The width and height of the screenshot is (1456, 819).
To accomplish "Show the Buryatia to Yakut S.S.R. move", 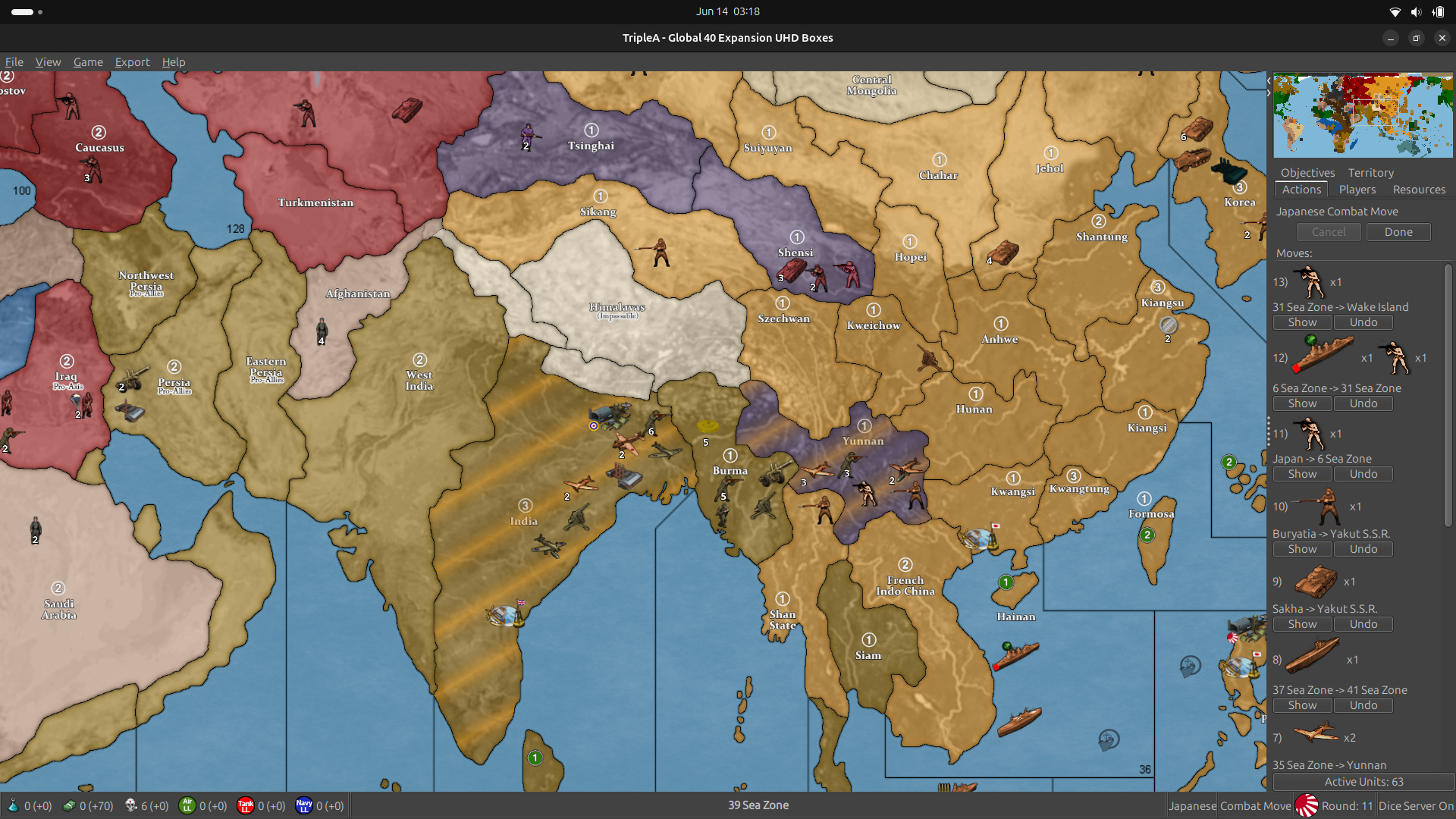I will tap(1302, 549).
